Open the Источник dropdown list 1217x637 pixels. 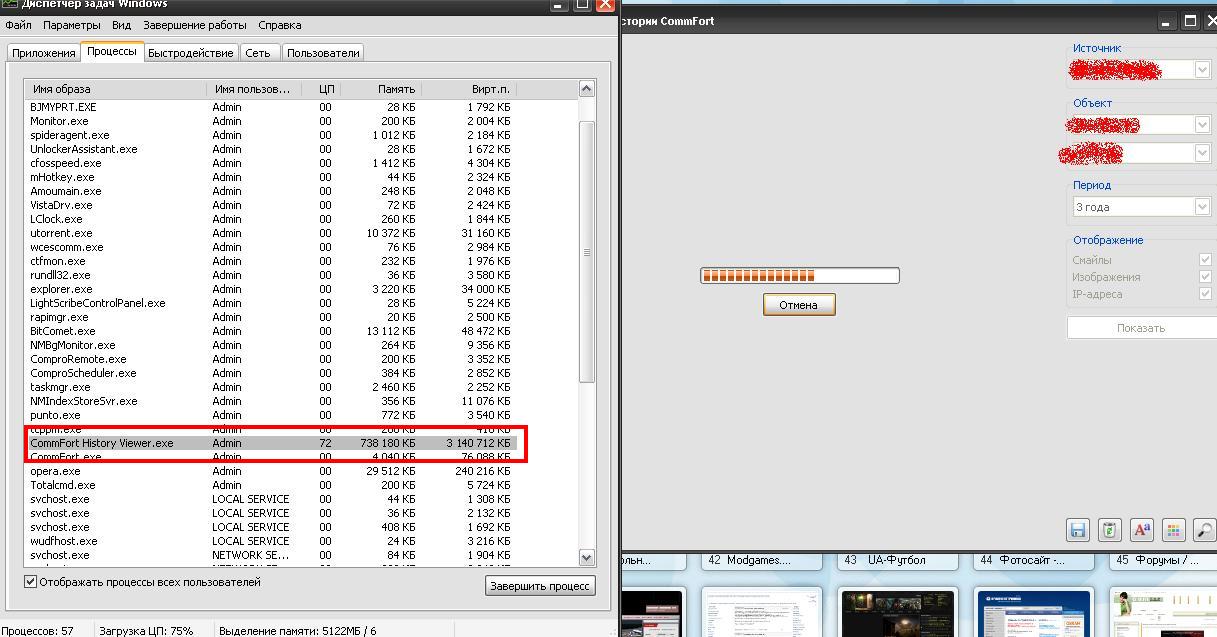[x=1202, y=70]
